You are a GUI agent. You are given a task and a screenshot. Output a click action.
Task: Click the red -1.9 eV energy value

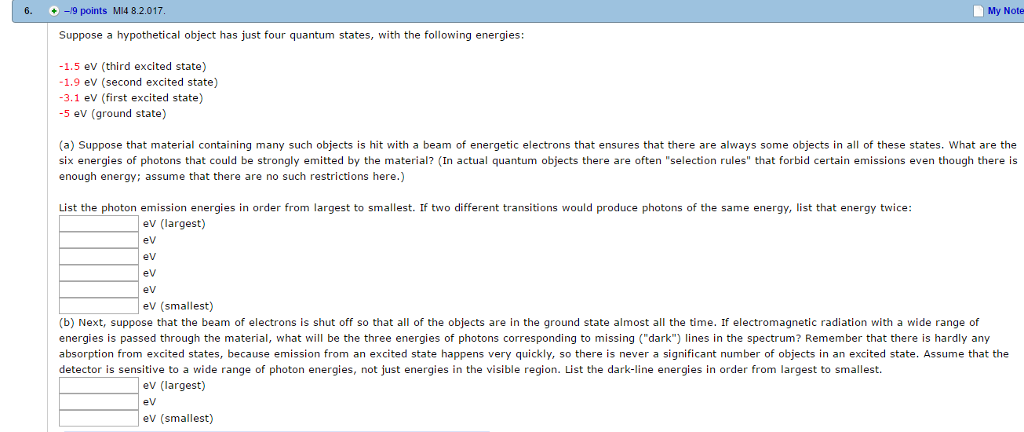click(x=69, y=82)
